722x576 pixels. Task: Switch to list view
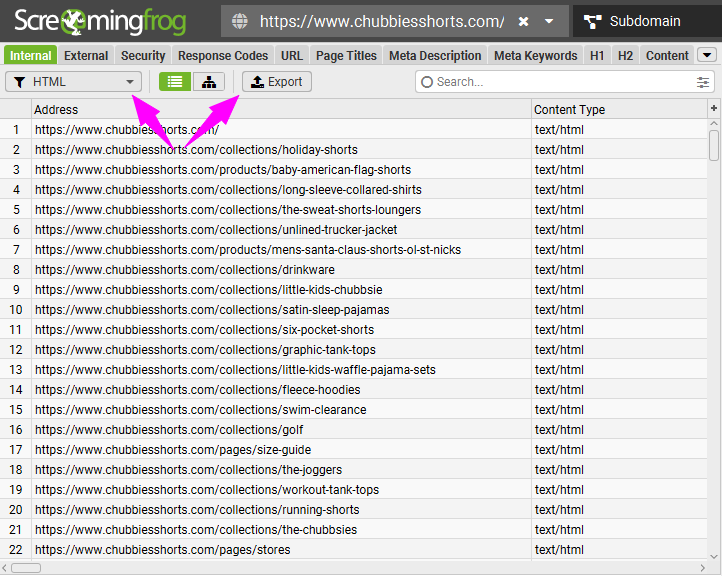pos(175,82)
